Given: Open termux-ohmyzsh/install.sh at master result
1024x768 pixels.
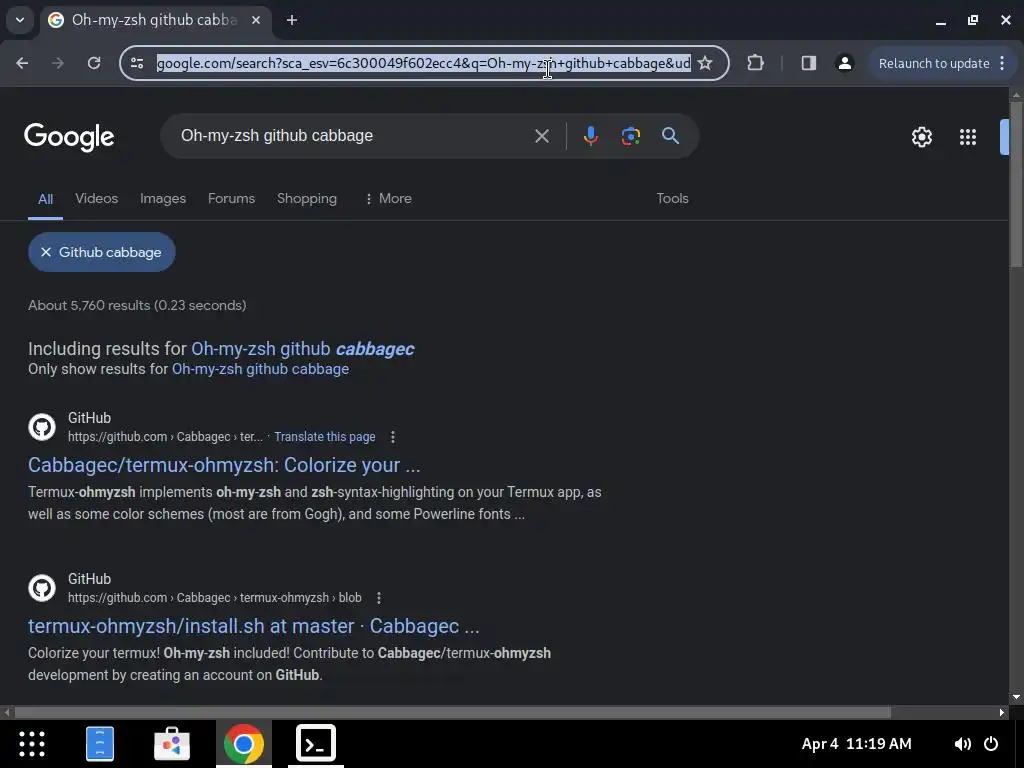Looking at the screenshot, I should point(253,626).
